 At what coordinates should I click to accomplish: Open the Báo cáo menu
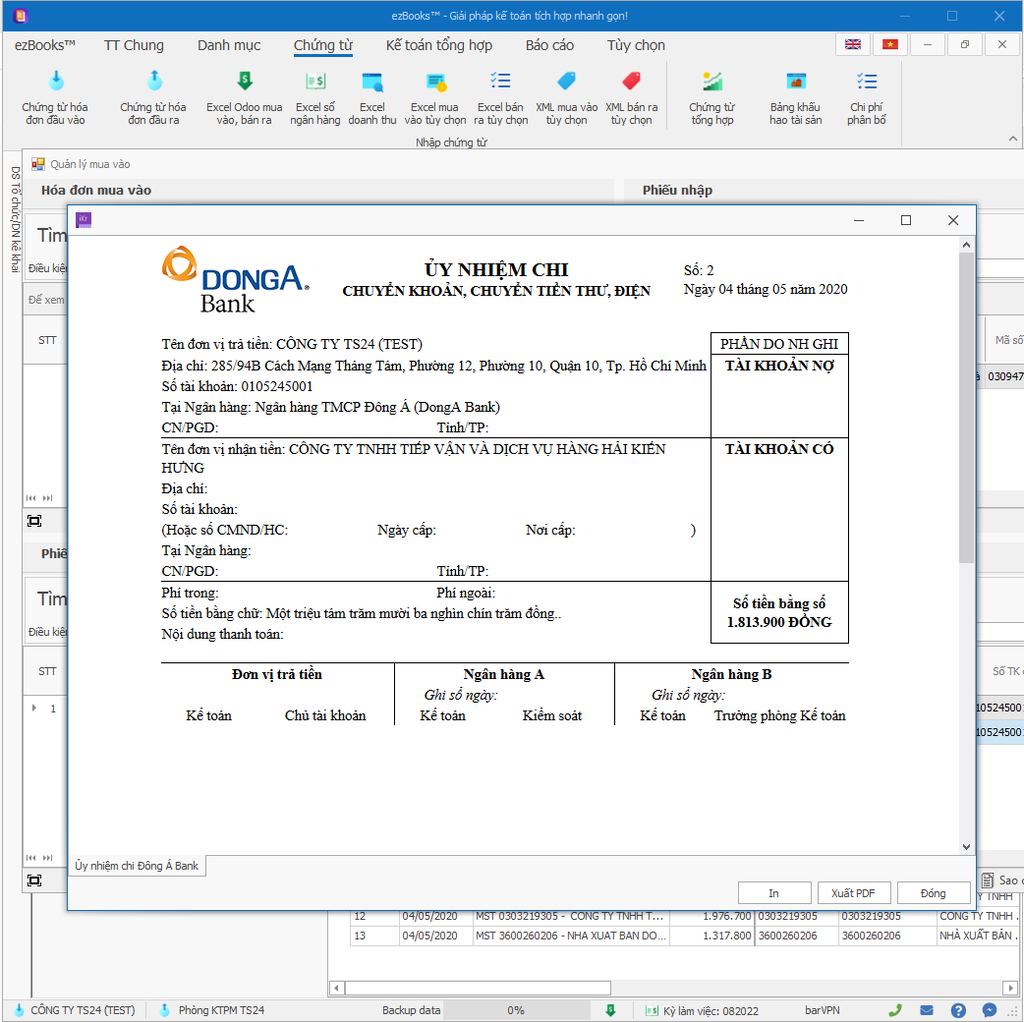tap(550, 45)
